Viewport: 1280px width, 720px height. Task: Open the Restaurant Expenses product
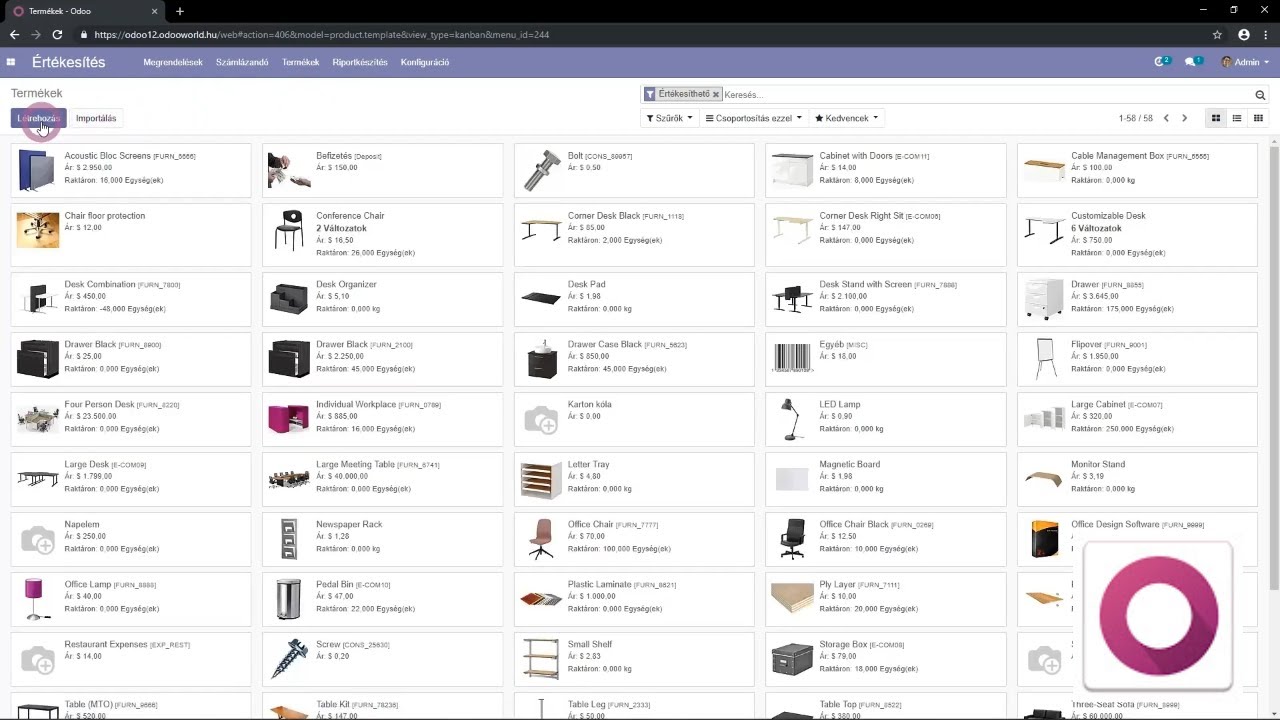[x=131, y=658]
